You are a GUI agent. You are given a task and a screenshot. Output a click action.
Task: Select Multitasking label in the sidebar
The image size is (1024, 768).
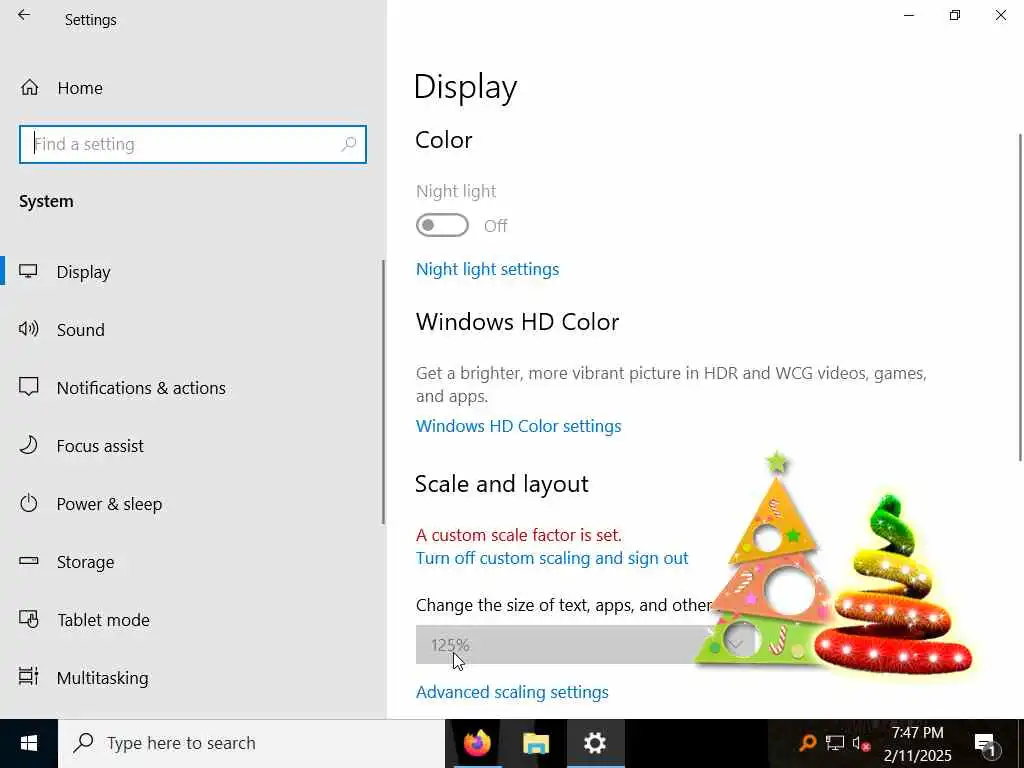103,678
